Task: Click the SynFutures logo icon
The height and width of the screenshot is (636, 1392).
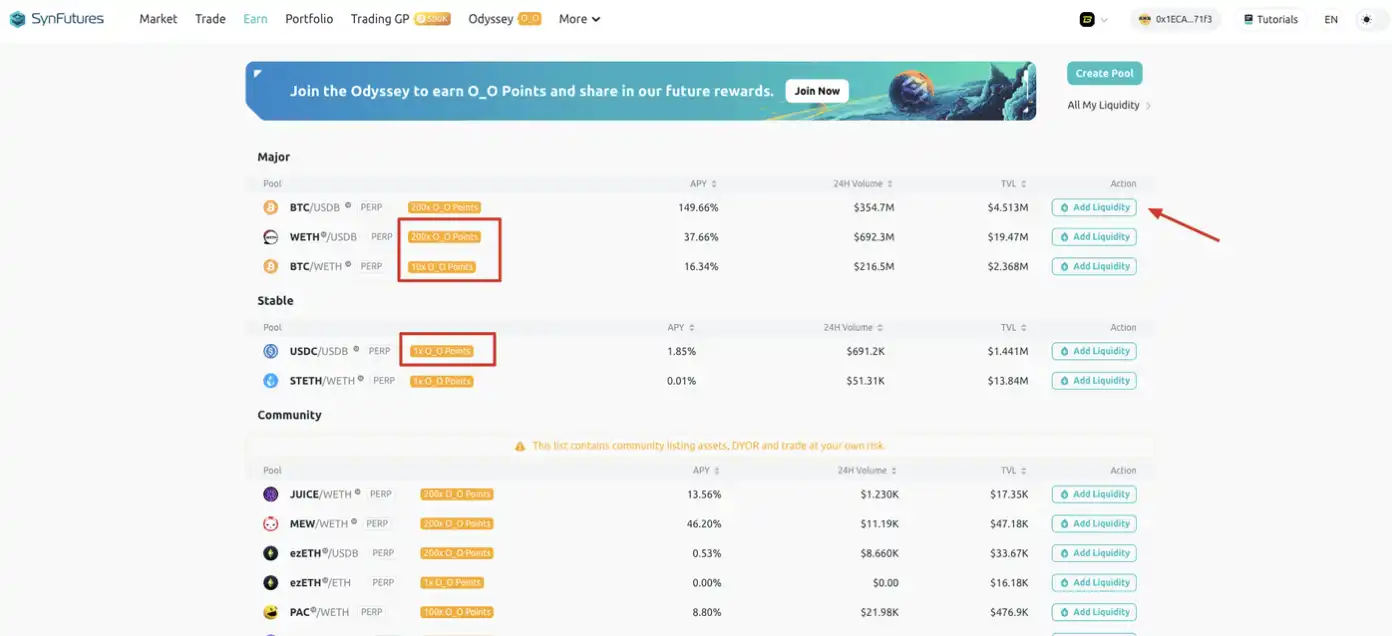Action: pyautogui.click(x=16, y=18)
